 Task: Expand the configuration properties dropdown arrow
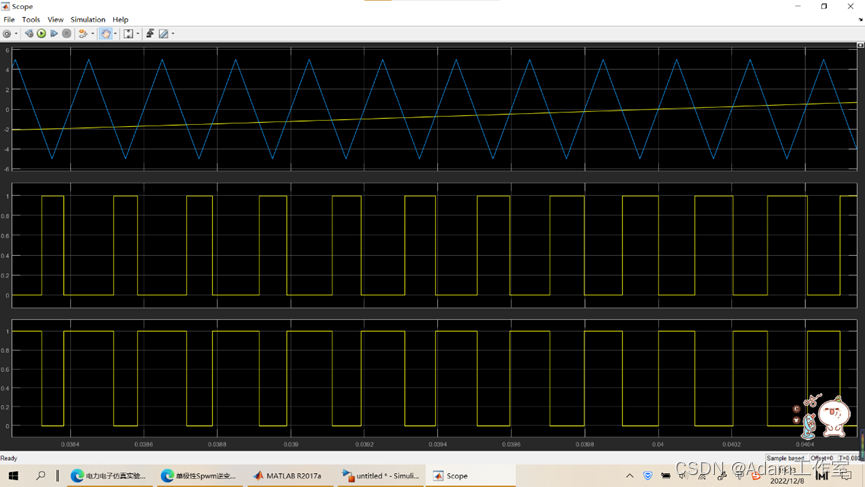click(16, 34)
